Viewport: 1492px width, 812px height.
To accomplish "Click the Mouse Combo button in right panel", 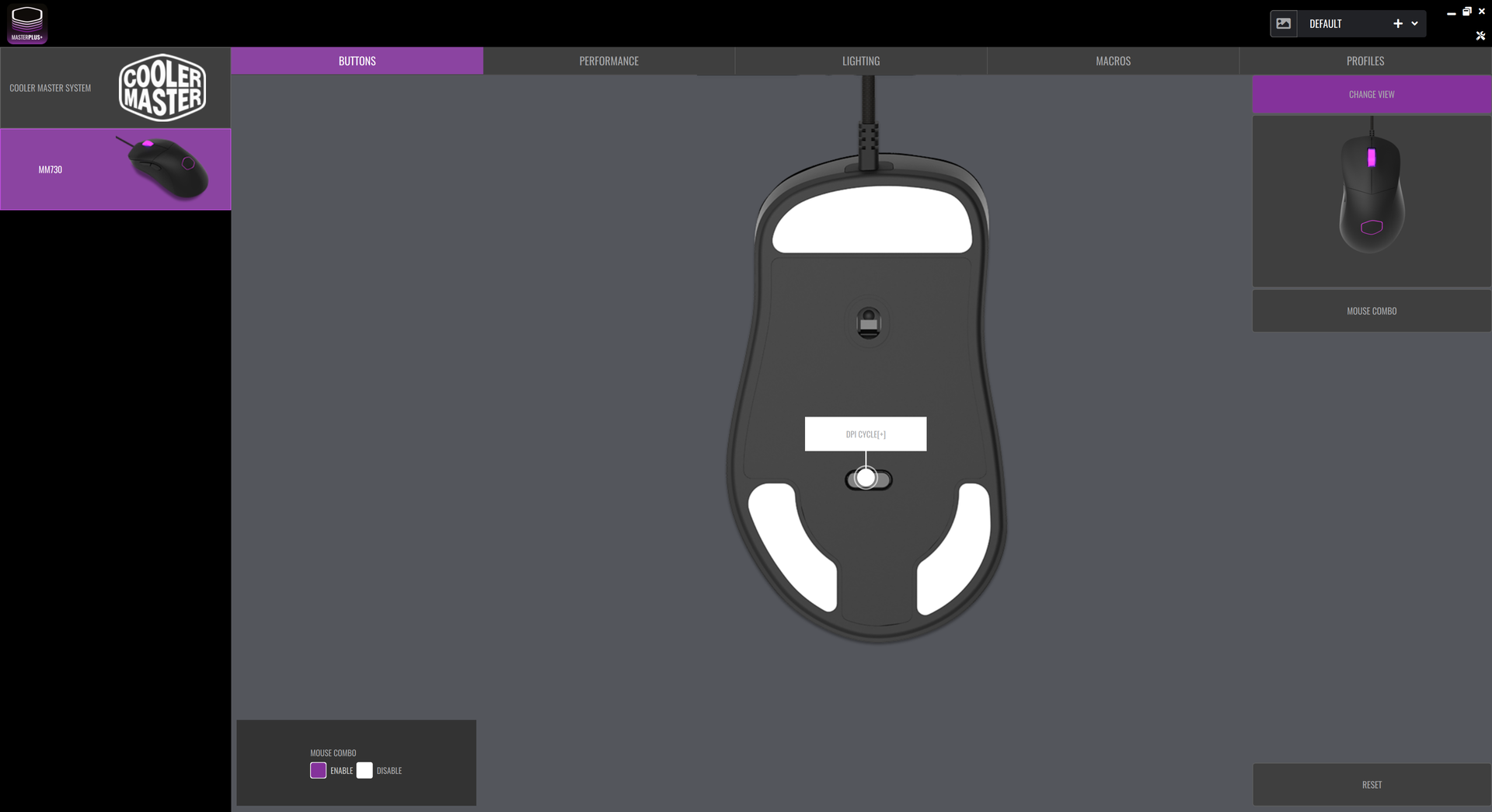I will pyautogui.click(x=1371, y=311).
